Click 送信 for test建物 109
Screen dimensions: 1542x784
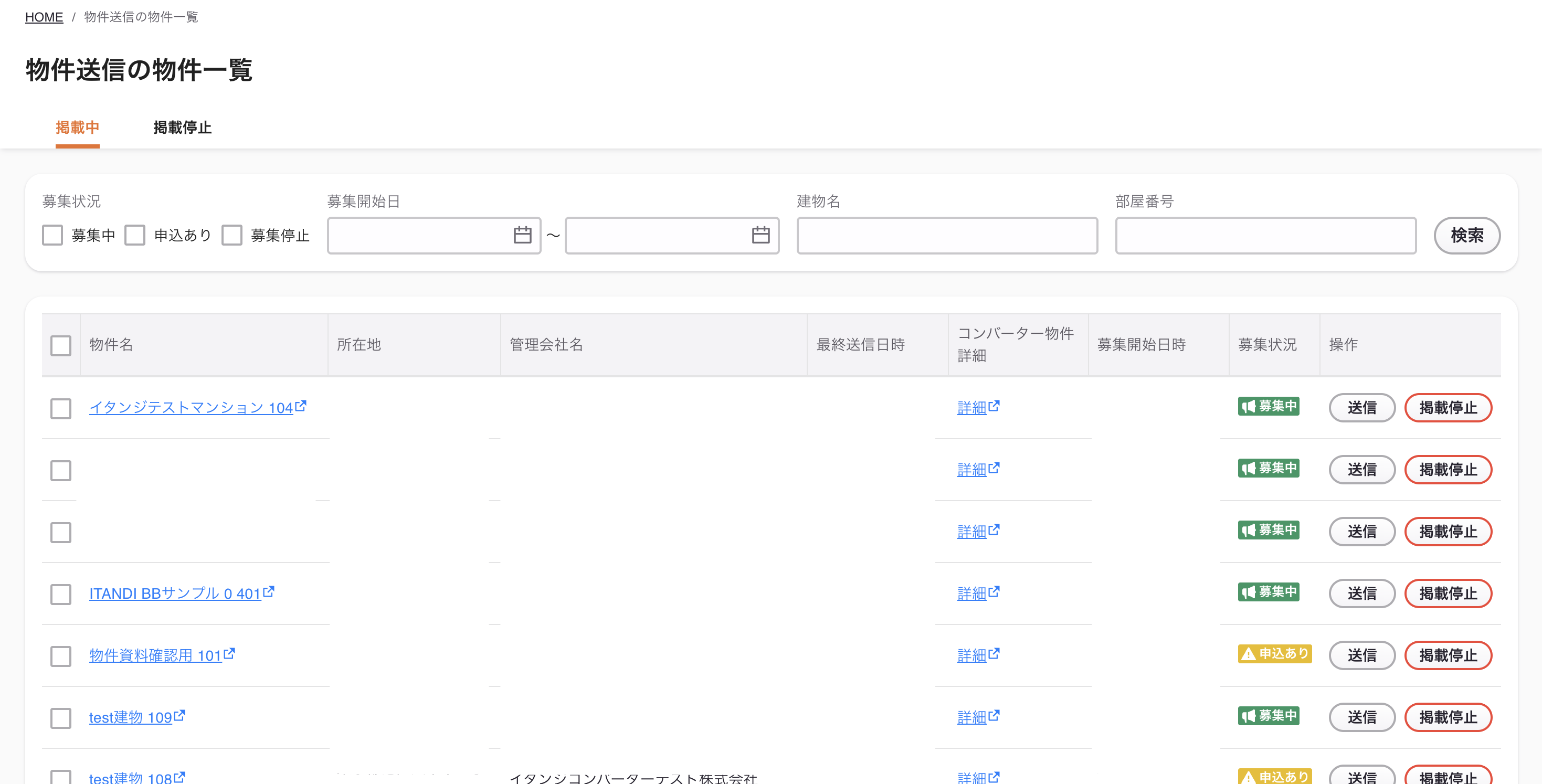[1362, 717]
